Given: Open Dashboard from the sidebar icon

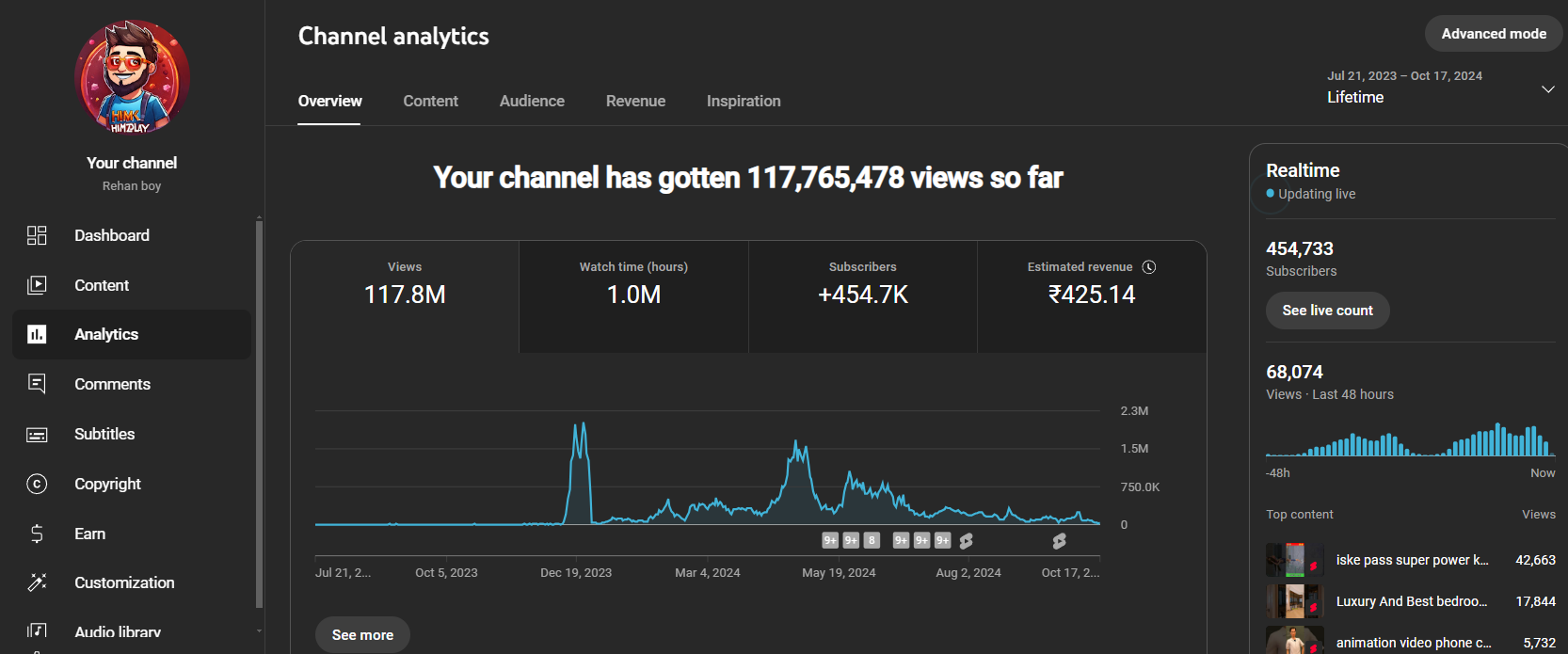Looking at the screenshot, I should [37, 235].
